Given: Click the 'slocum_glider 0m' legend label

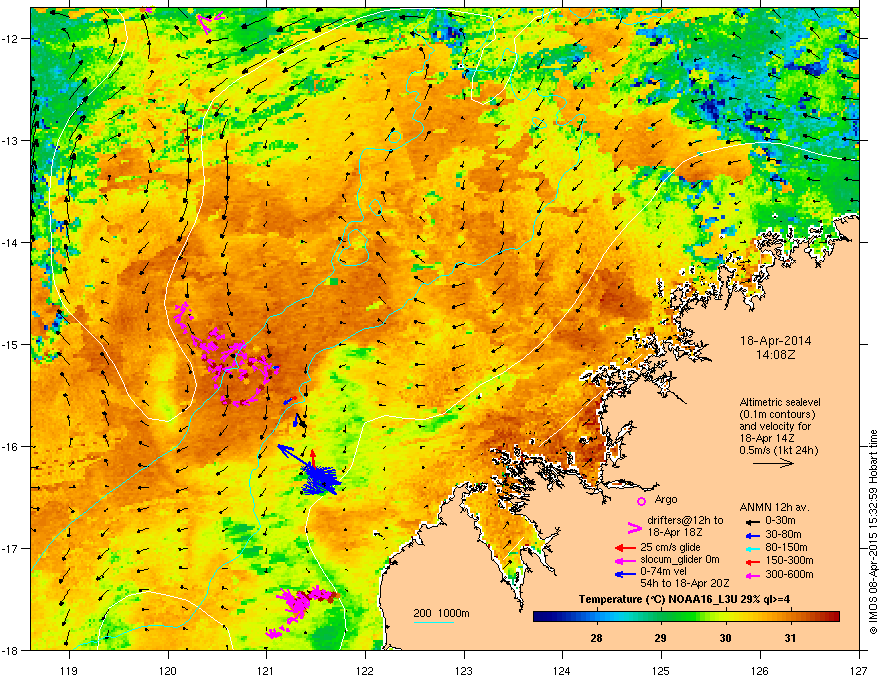Looking at the screenshot, I should coord(680,560).
